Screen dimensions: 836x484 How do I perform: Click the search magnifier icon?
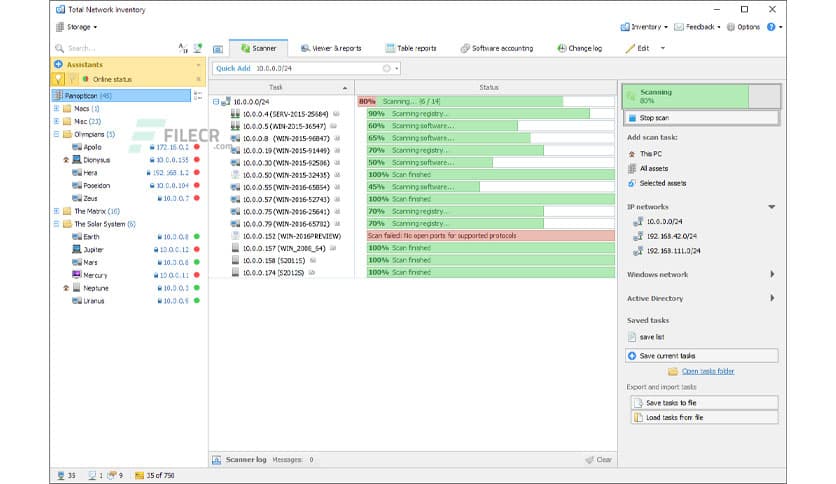click(59, 48)
